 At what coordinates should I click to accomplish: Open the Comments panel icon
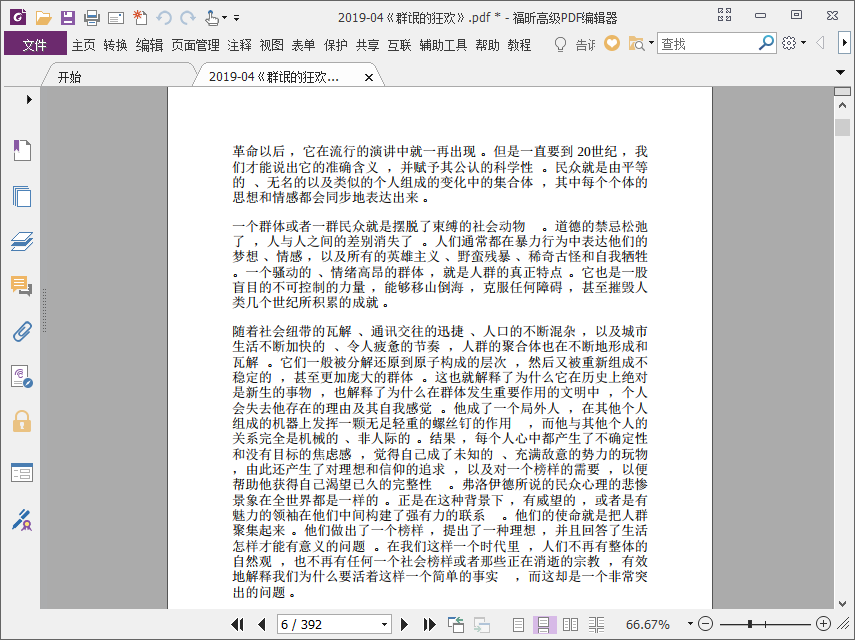[x=22, y=286]
